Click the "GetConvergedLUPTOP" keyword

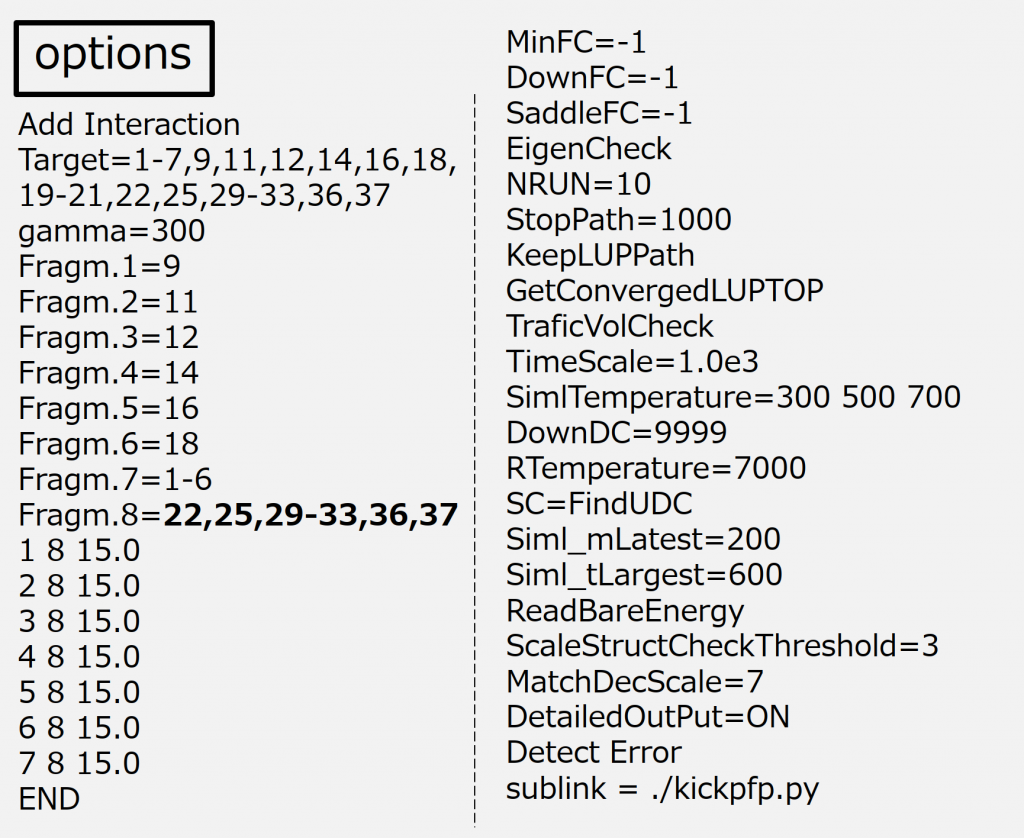[x=665, y=291]
